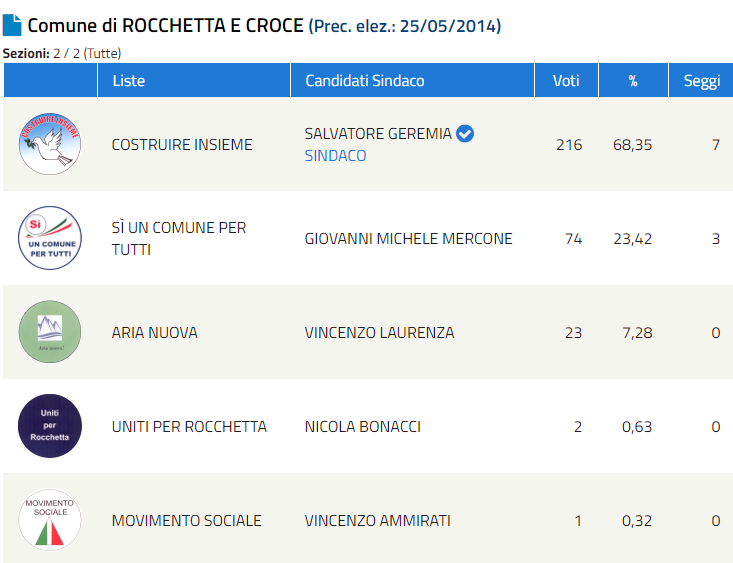Click candidate name Nicola Bonacci
733x563 pixels.
point(362,426)
